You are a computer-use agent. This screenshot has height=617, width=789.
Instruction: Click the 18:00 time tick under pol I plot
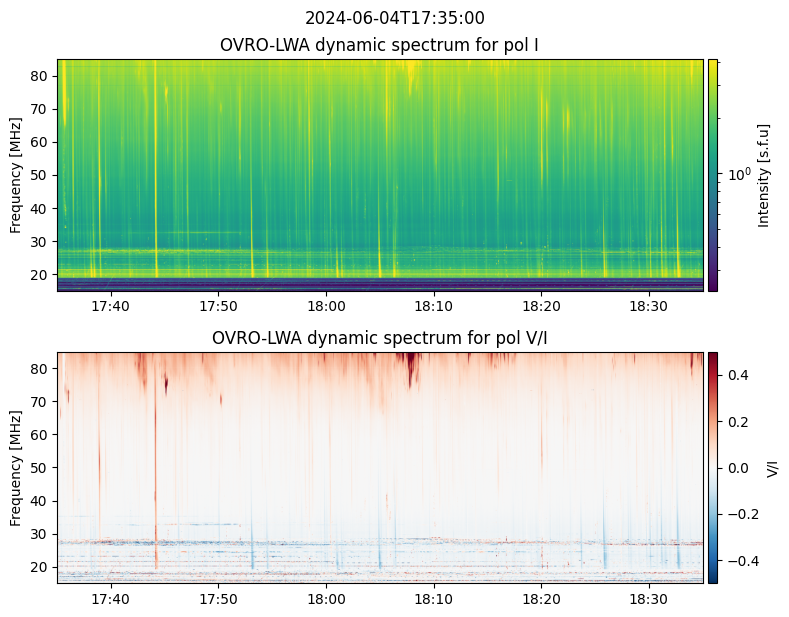pos(326,306)
